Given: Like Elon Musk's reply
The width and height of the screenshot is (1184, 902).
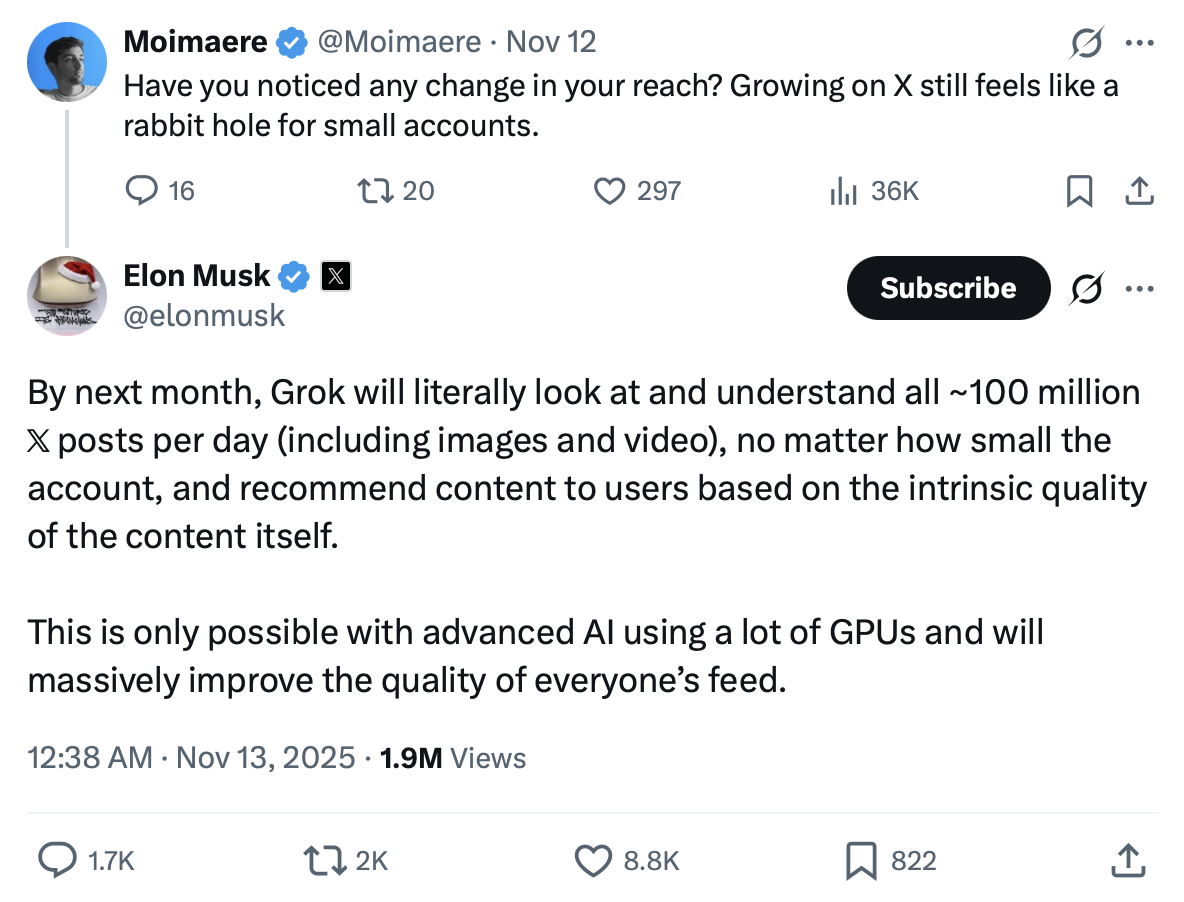Looking at the screenshot, I should 595,860.
